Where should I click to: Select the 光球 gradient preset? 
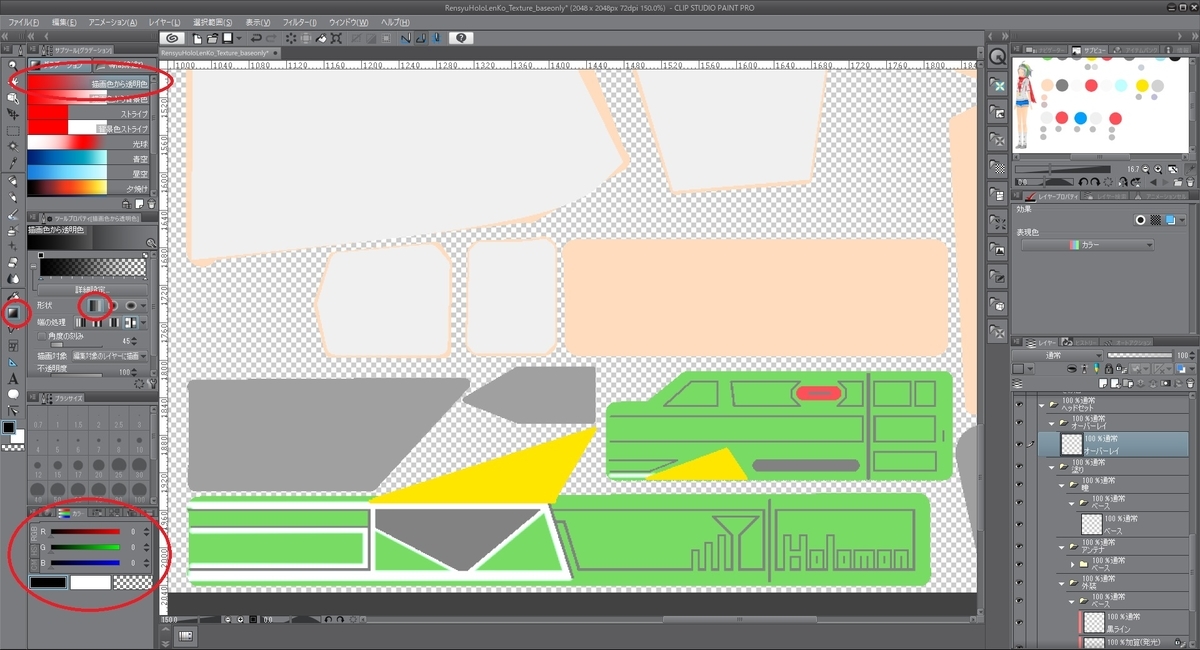[88, 143]
